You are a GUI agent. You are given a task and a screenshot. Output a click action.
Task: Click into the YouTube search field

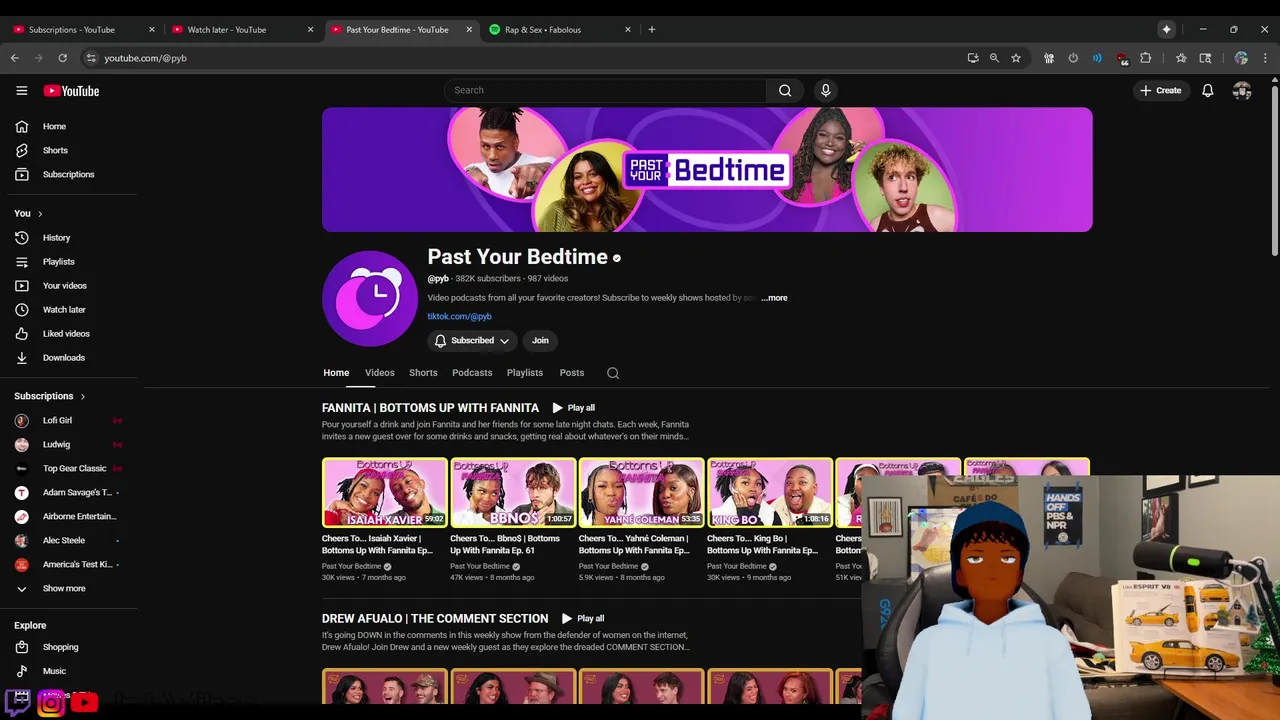point(605,90)
